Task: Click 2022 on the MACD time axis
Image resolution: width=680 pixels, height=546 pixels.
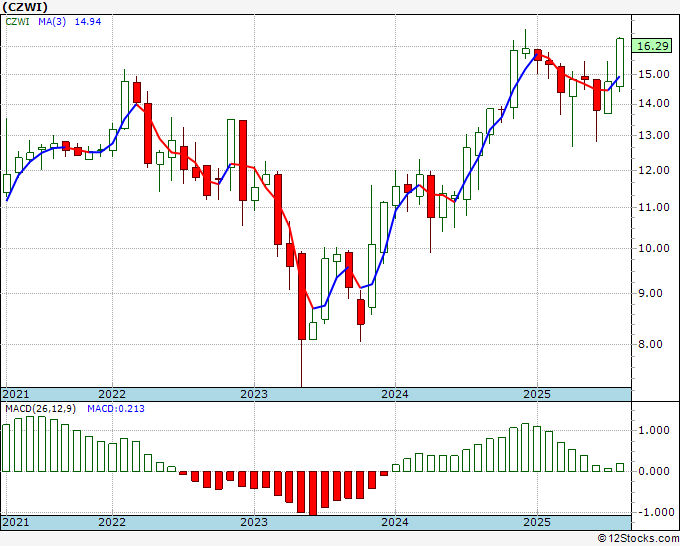Action: click(112, 522)
